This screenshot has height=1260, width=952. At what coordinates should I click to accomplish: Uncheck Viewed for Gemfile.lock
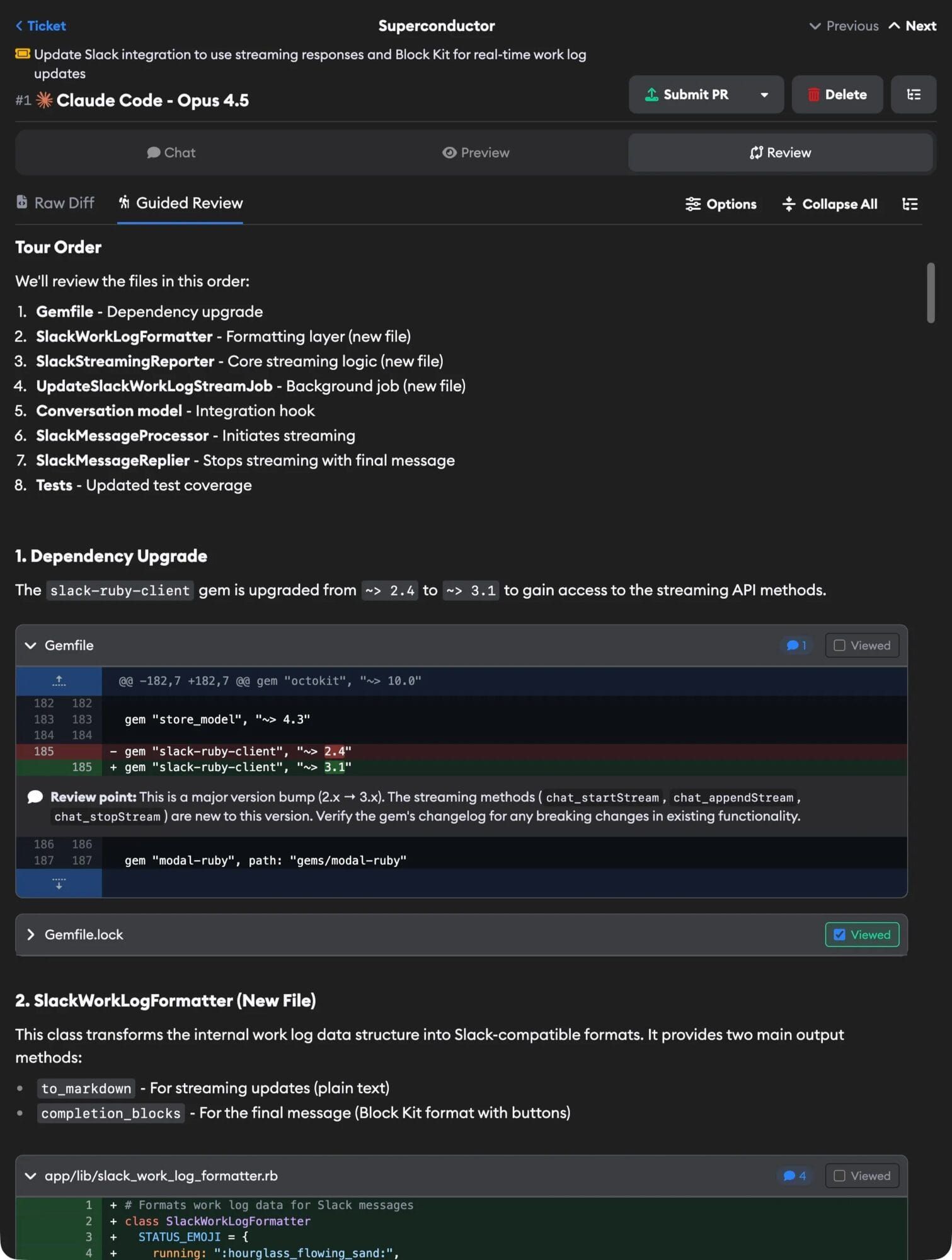click(x=862, y=935)
